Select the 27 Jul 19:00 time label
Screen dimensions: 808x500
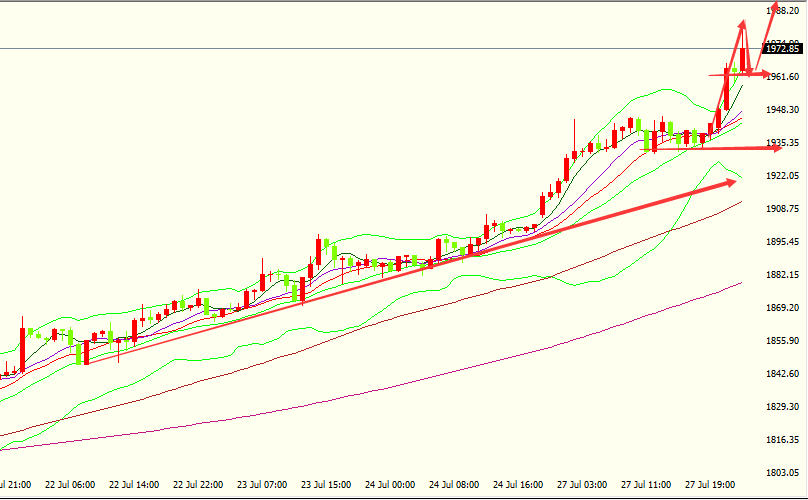click(x=711, y=485)
